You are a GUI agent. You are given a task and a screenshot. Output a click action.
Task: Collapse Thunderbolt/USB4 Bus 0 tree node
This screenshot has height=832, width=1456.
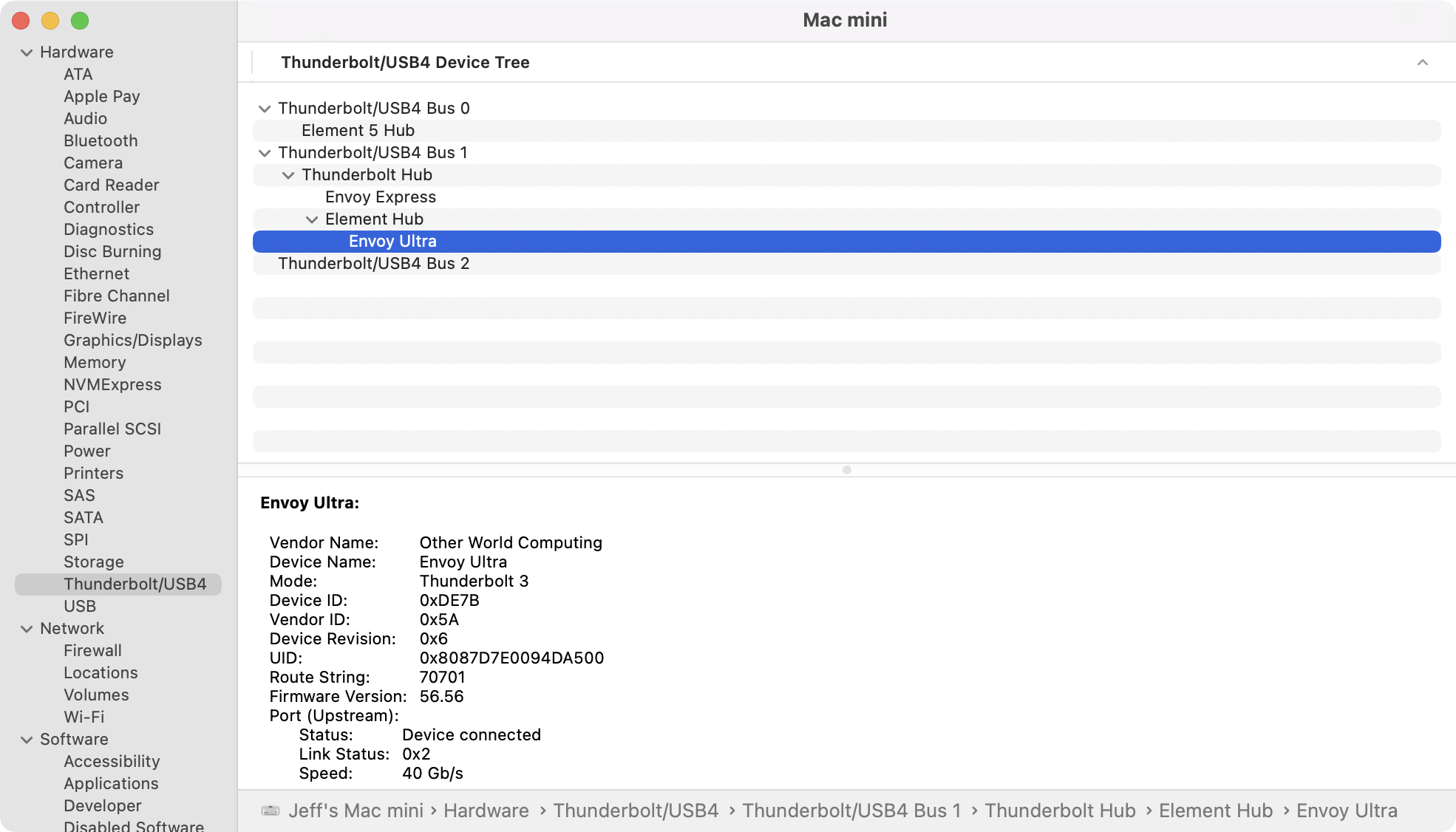[x=264, y=109]
